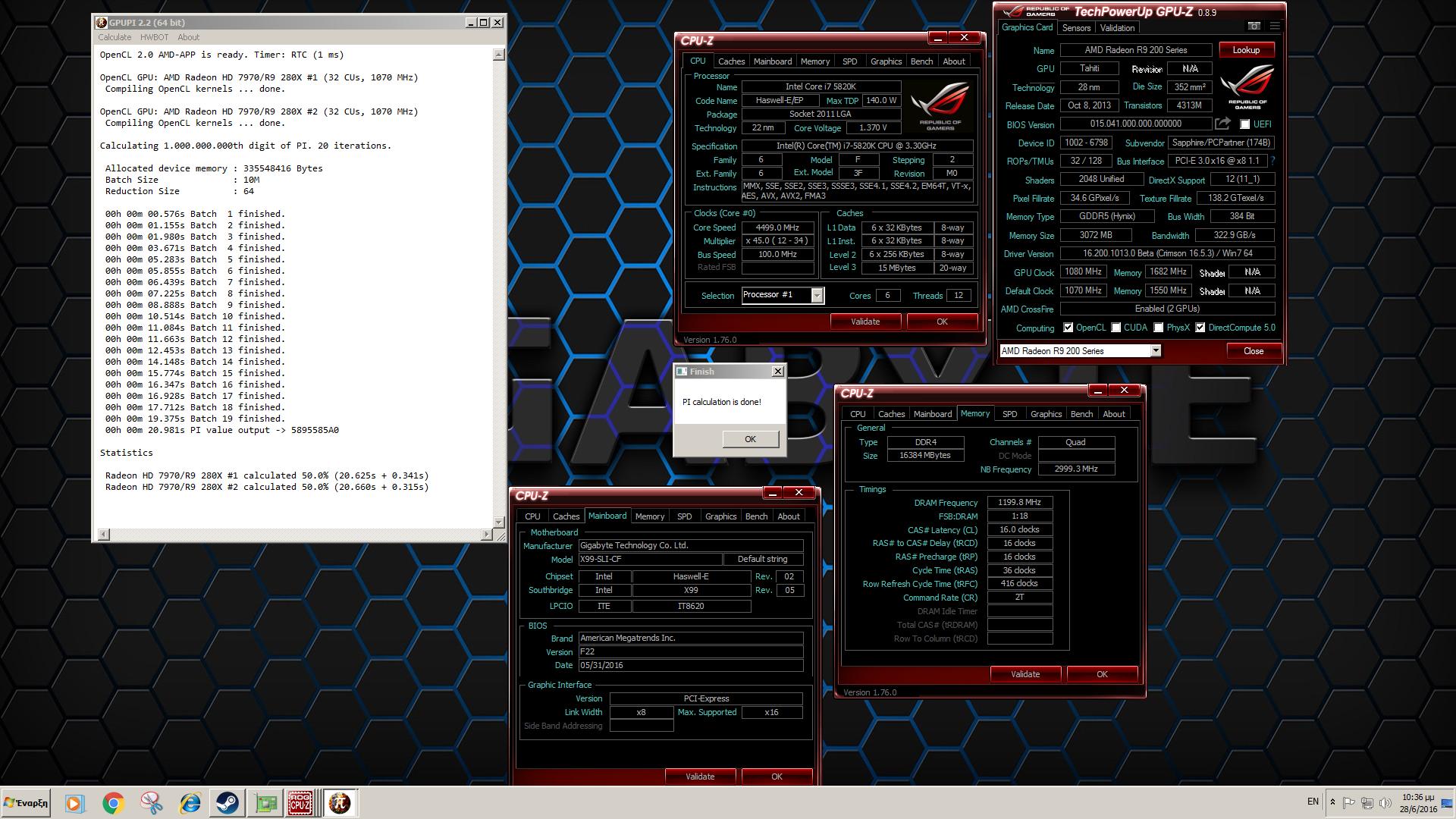Click the GPUPI horizontal scrollbar right arrow

coord(486,535)
